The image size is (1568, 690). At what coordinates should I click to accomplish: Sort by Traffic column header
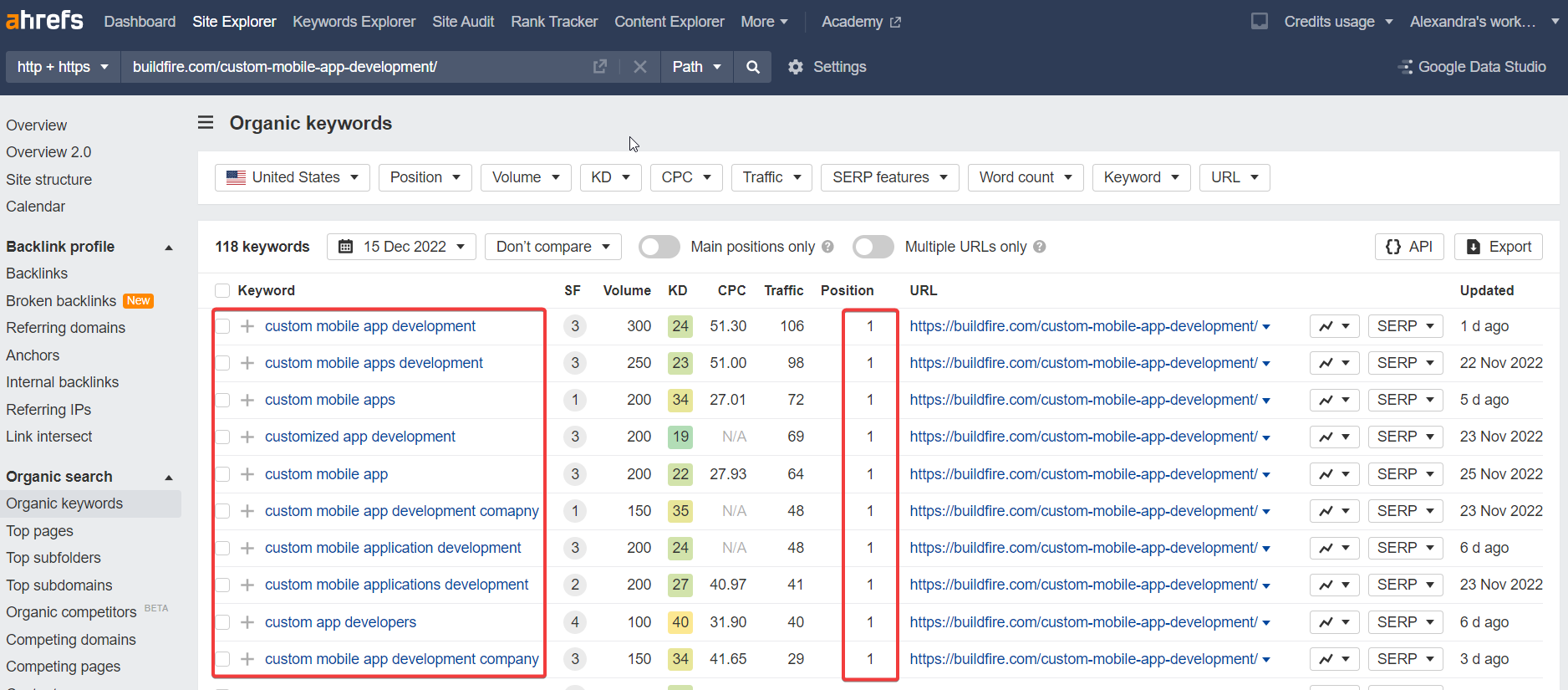click(783, 290)
